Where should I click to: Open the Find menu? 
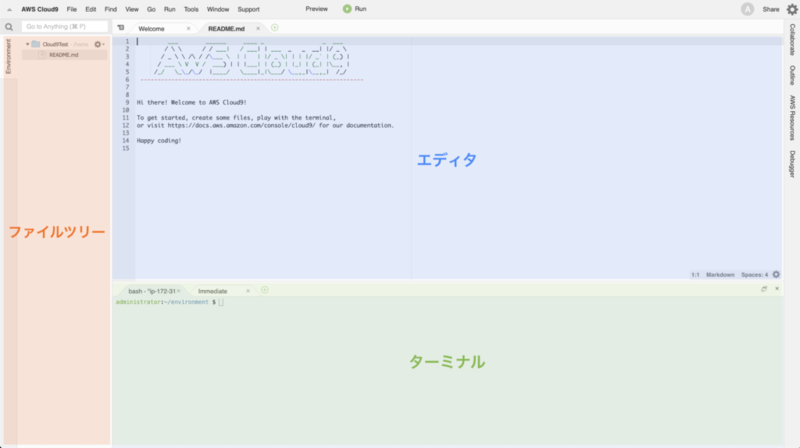(110, 9)
